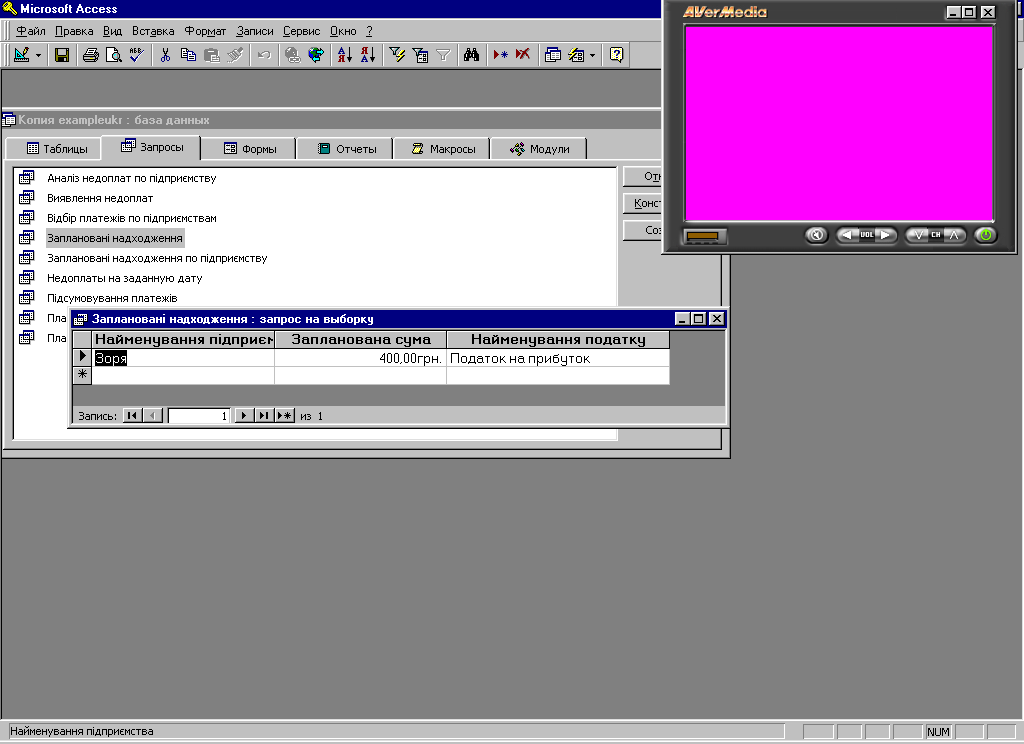Click the format painter brush icon
Image resolution: width=1024 pixels, height=744 pixels.
click(235, 55)
